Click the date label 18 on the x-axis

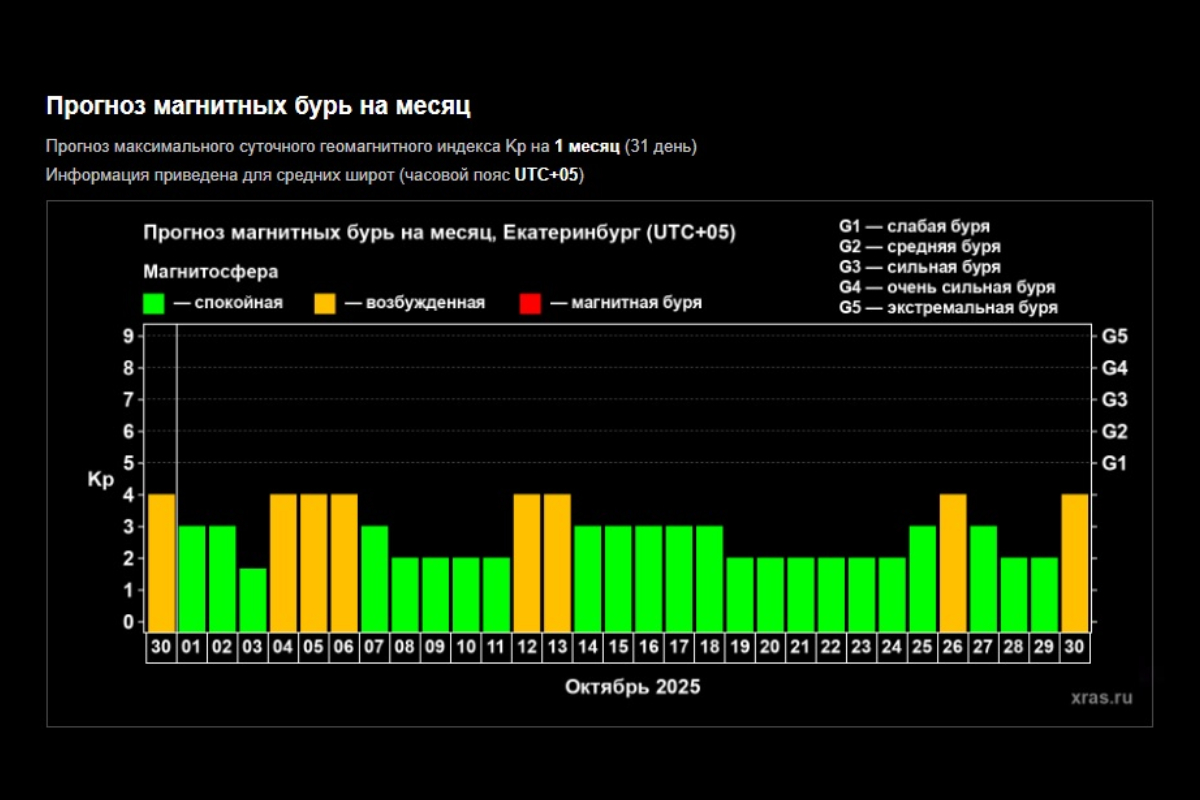point(709,647)
